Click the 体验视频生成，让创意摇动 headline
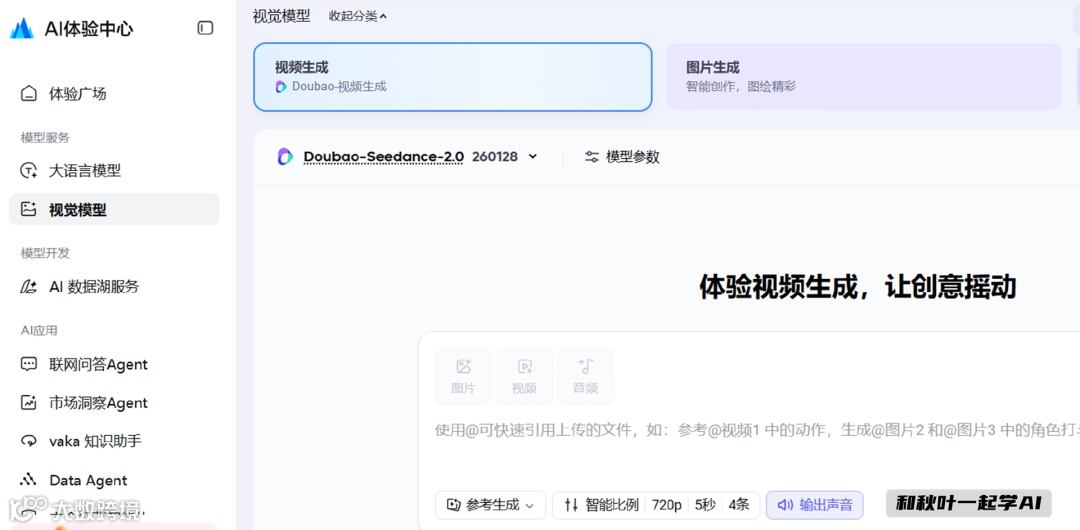Viewport: 1080px width, 530px height. pos(858,287)
